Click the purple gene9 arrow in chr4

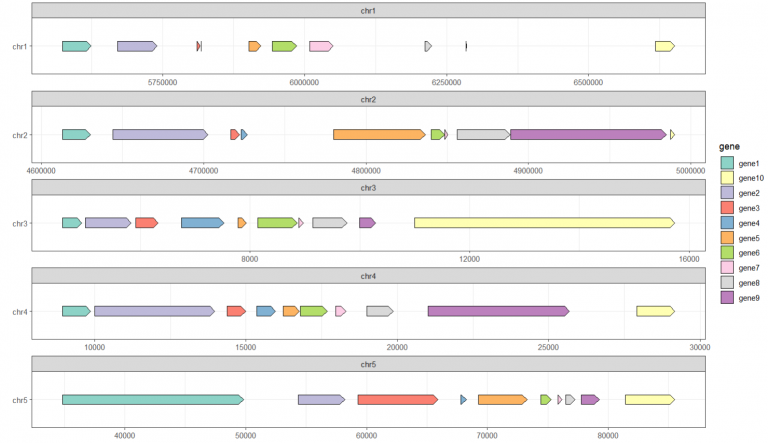point(498,312)
